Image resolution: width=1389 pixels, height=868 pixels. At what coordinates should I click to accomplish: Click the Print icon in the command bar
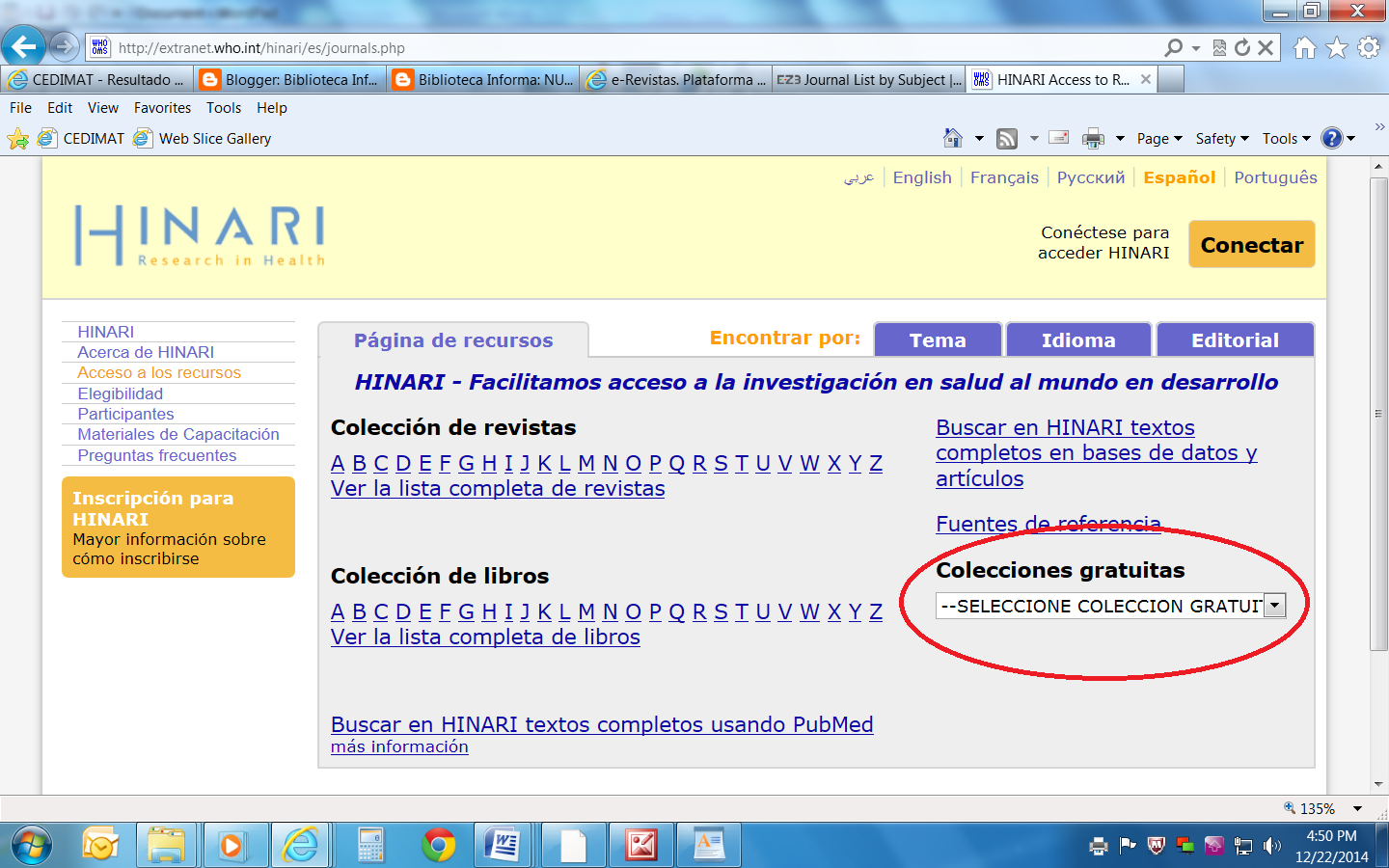1093,139
